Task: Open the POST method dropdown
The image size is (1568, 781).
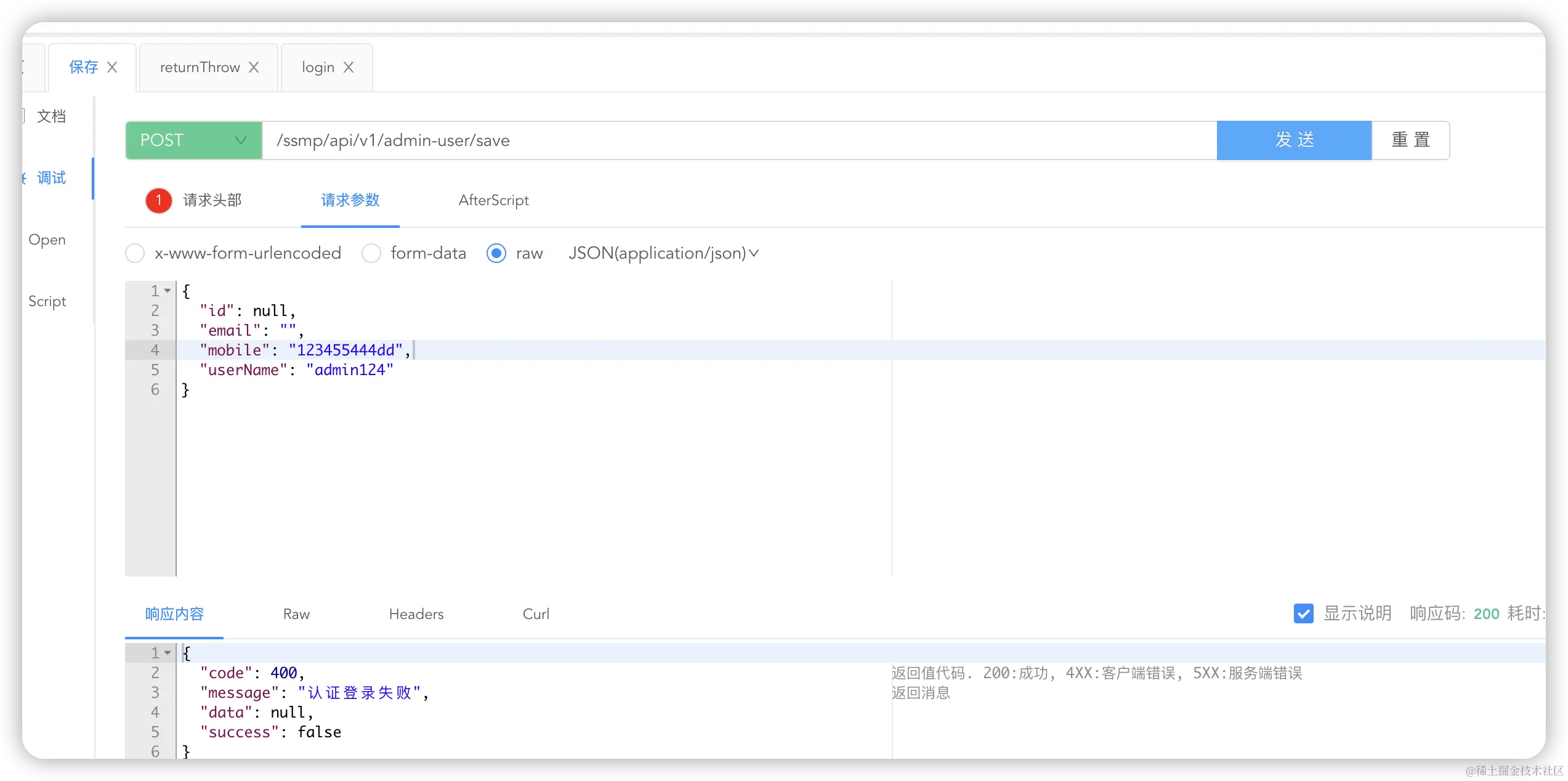Action: [193, 140]
